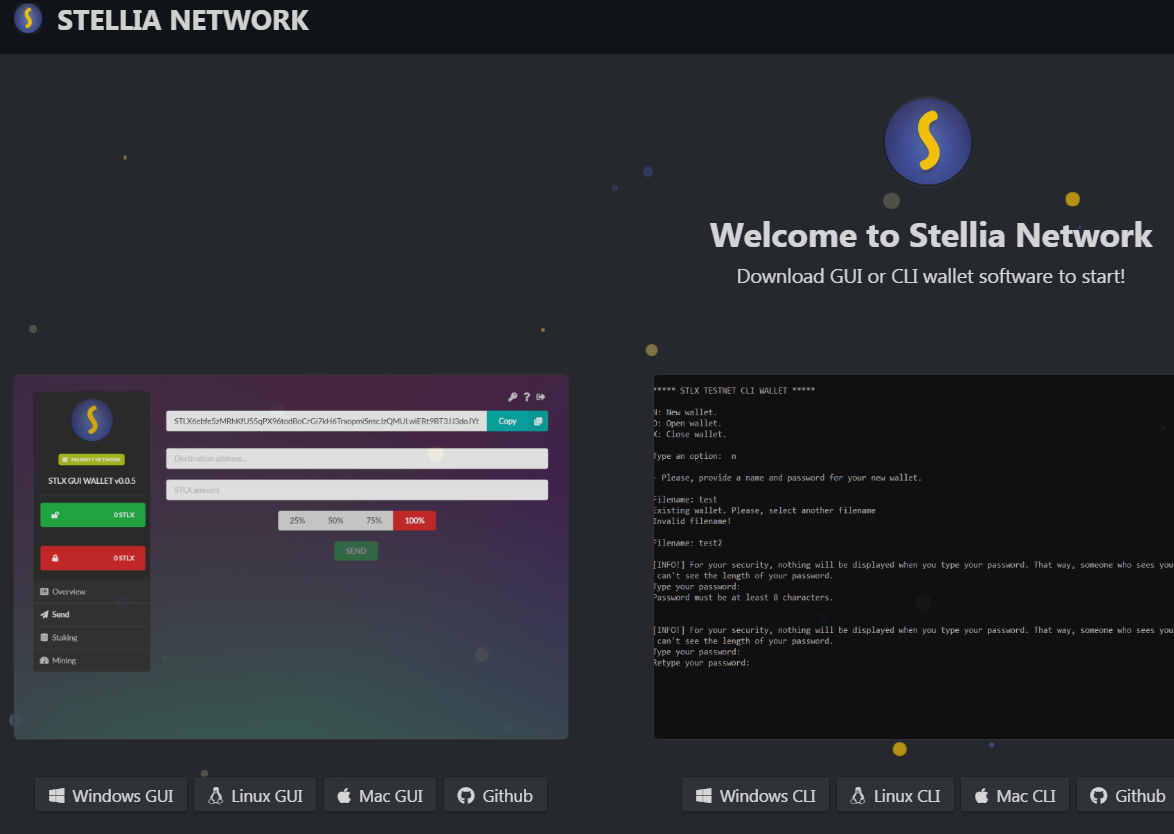1174x834 pixels.
Task: Select the 25% amount option
Action: click(297, 521)
